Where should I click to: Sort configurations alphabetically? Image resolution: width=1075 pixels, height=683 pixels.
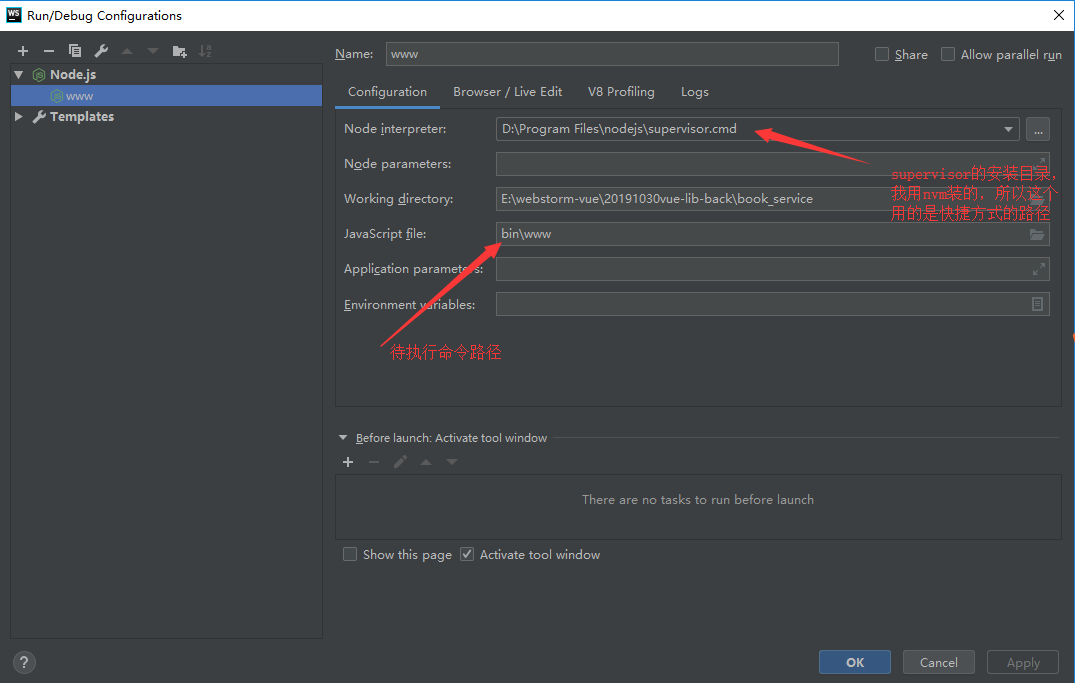205,50
